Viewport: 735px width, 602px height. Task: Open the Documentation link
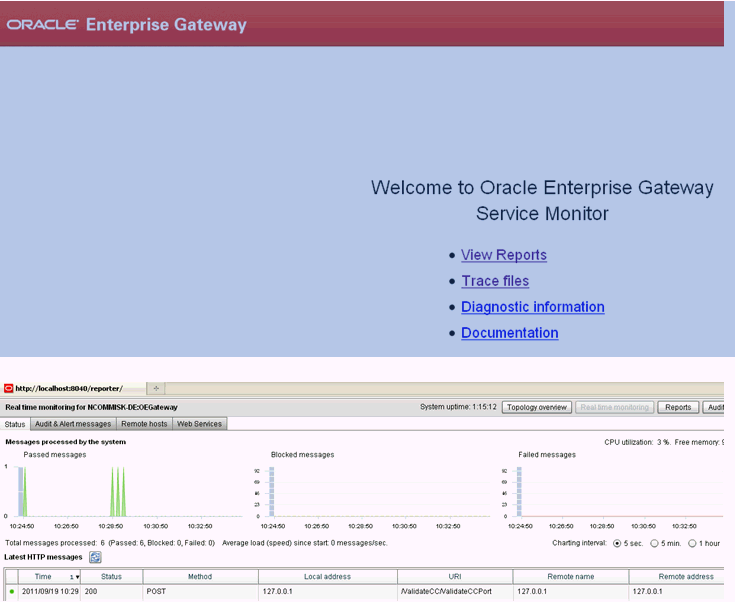(x=510, y=333)
